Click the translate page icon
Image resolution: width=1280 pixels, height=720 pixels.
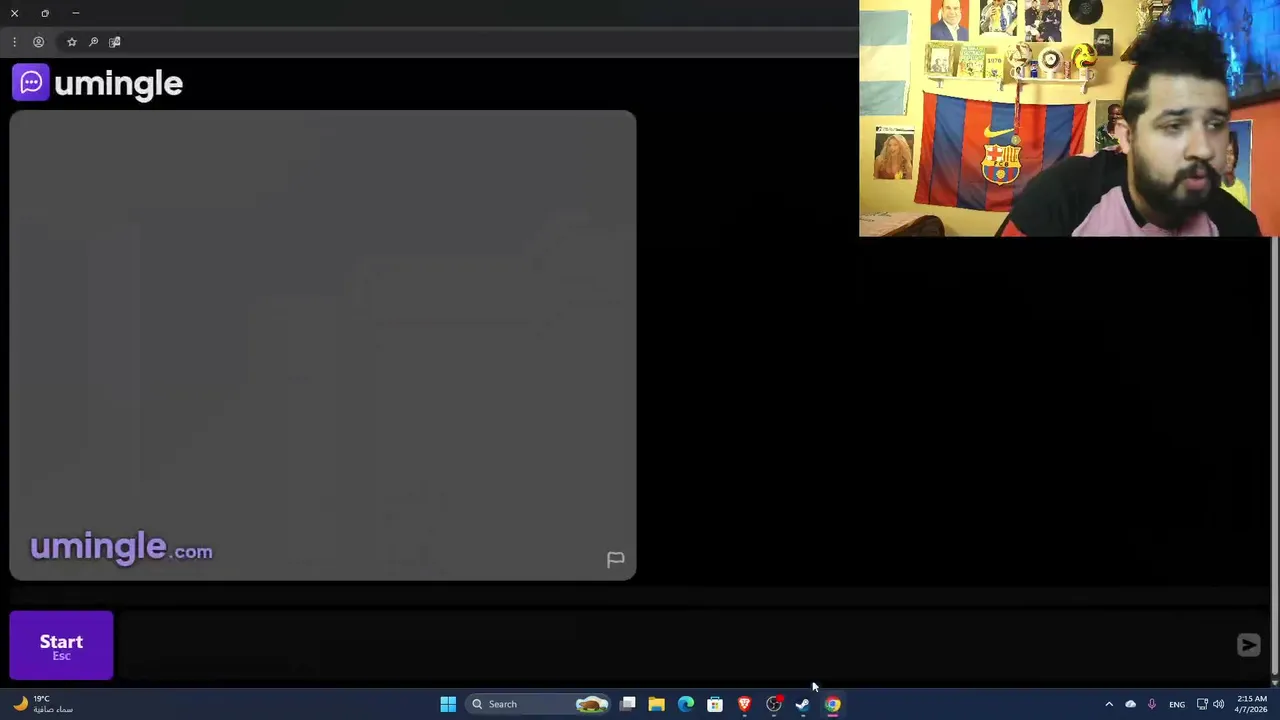pyautogui.click(x=114, y=42)
